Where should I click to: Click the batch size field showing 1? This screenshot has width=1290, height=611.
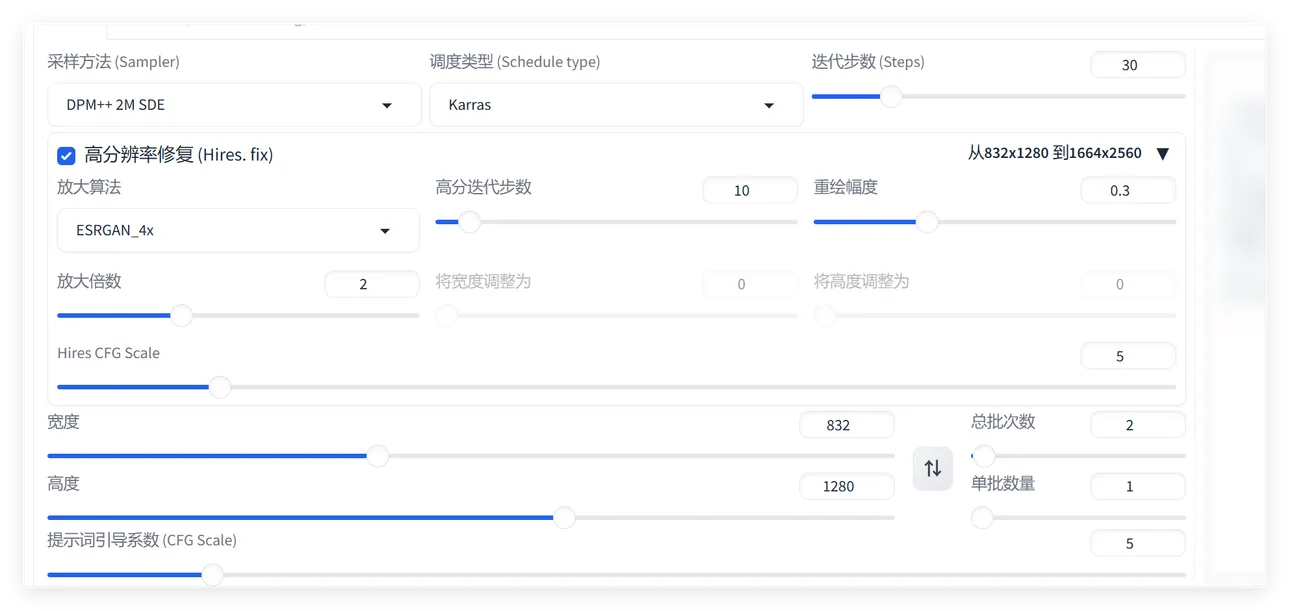(x=1138, y=486)
